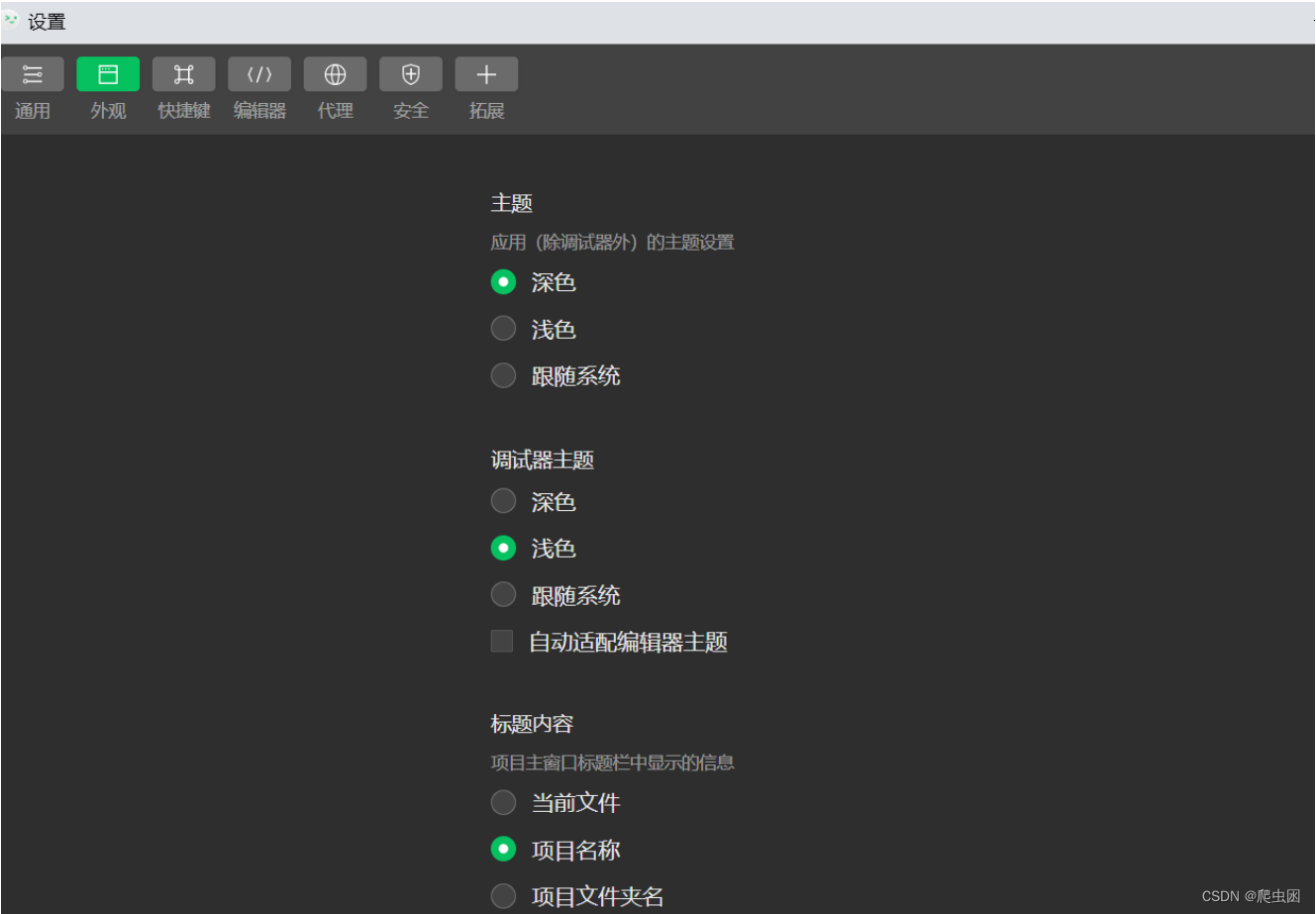Select 项目文件夹名 title content option
Image resolution: width=1316 pixels, height=914 pixels.
click(x=503, y=895)
